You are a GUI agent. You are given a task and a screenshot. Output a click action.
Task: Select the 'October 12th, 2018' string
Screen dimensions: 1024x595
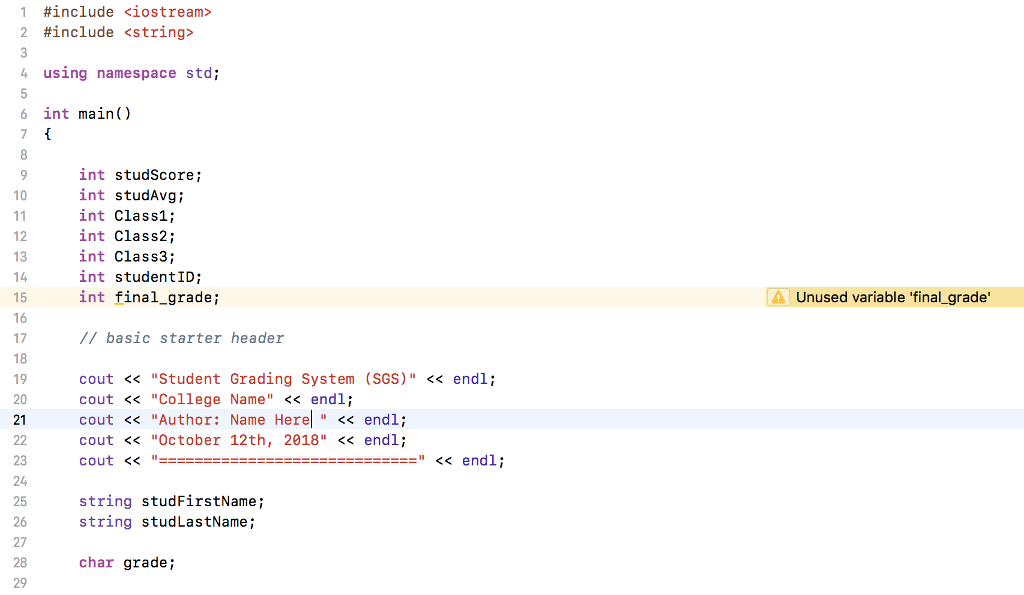pyautogui.click(x=240, y=440)
